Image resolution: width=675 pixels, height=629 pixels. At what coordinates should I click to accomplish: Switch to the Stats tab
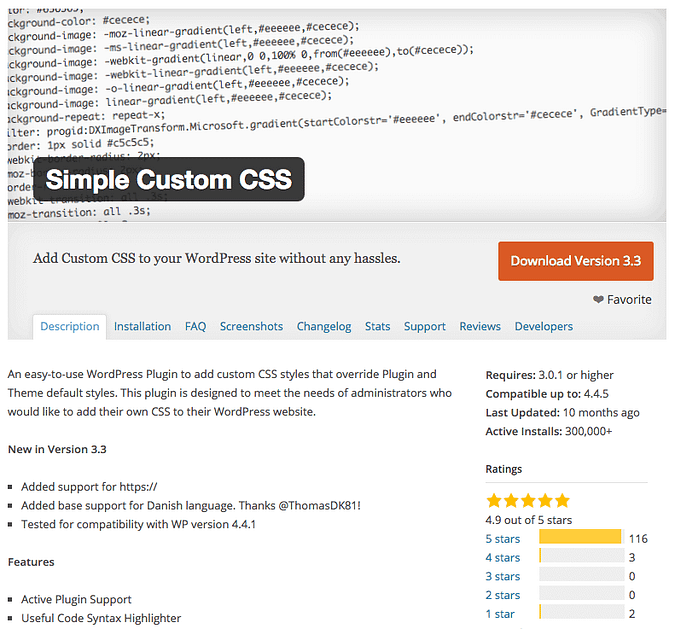[378, 326]
